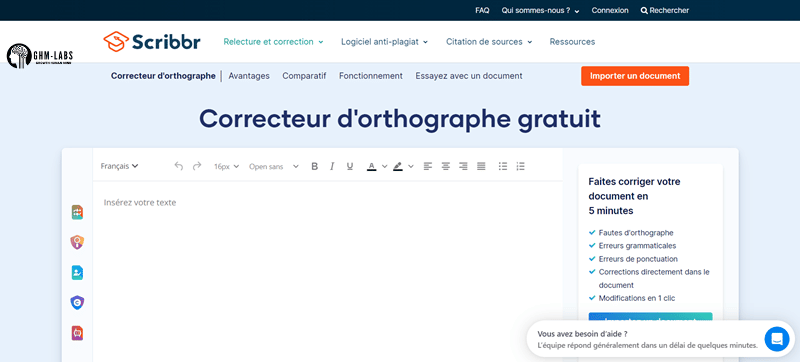Open the Ressources menu item
800x362 pixels.
(x=572, y=42)
